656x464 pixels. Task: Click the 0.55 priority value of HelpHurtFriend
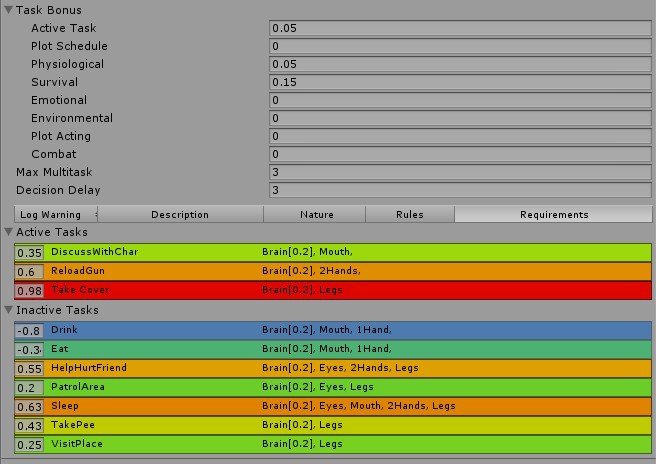pos(29,369)
